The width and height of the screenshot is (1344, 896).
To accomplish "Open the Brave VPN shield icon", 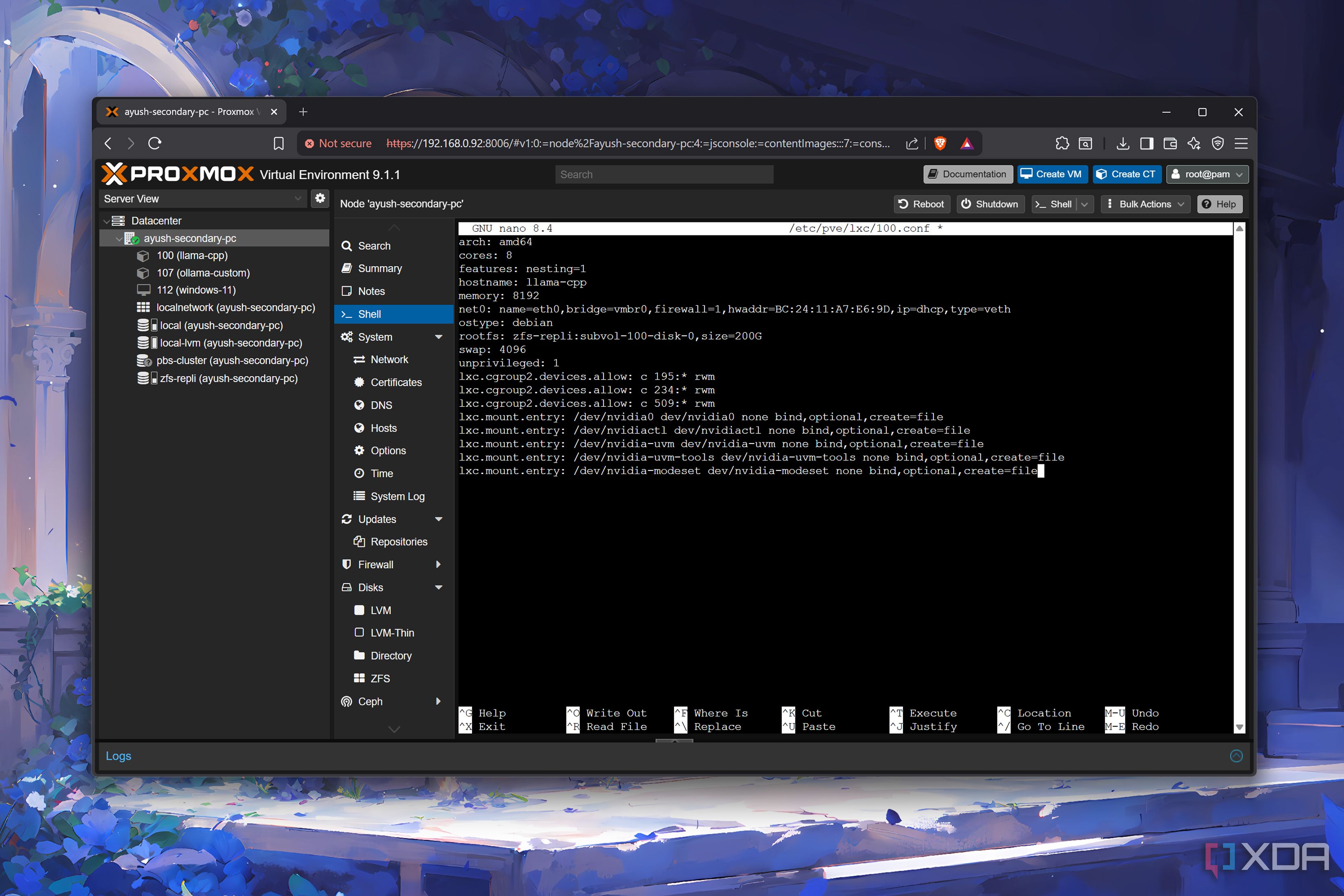I will (1218, 143).
